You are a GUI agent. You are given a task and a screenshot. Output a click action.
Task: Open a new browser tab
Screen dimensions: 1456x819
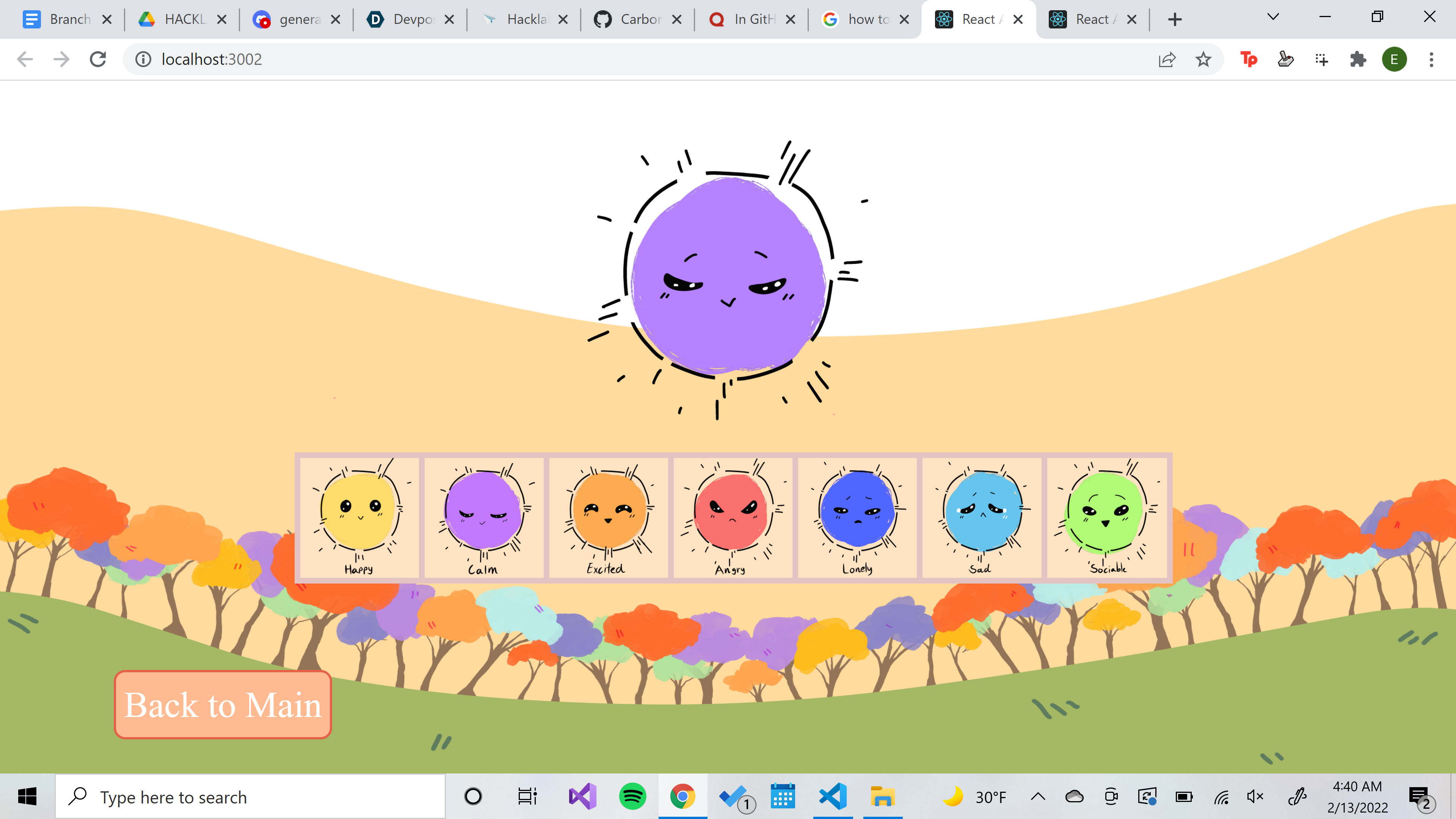pos(1175,19)
